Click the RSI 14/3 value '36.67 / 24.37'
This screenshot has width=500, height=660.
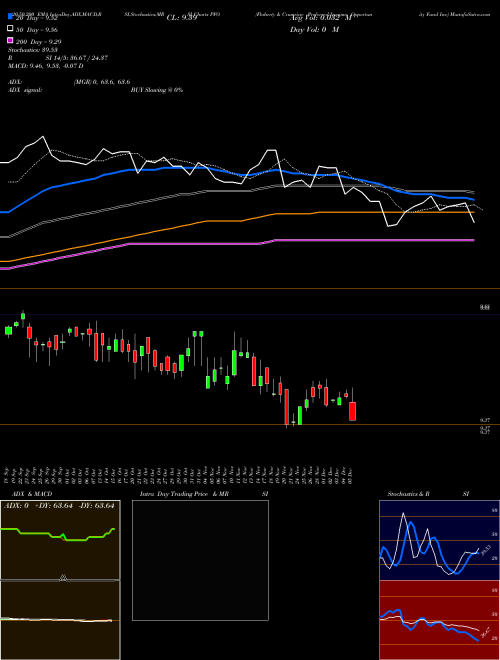click(x=88, y=58)
